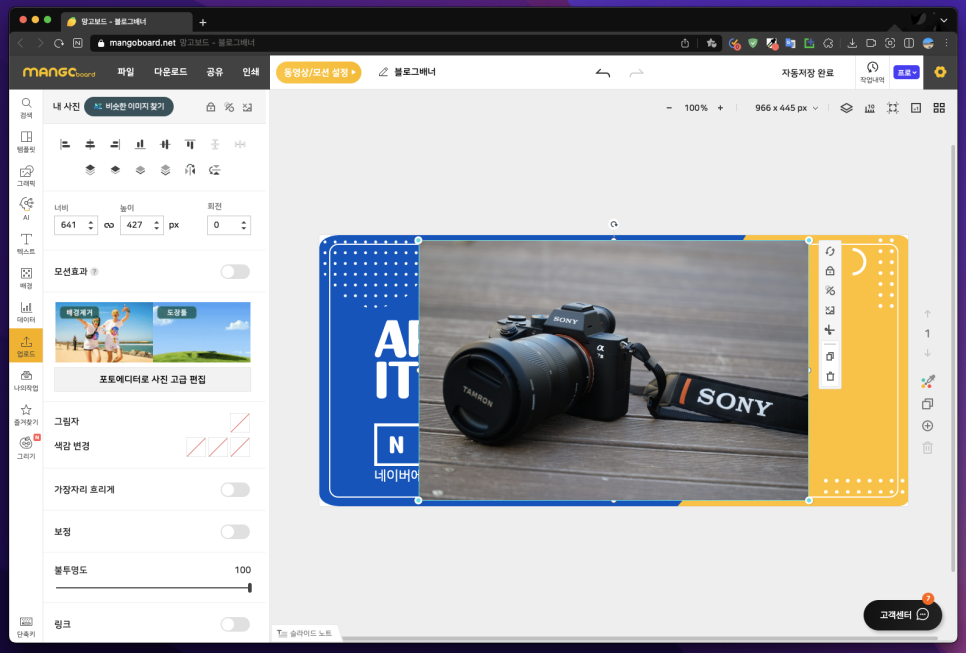The height and width of the screenshot is (653, 966).
Task: Open the yellow gear settings icon
Action: coord(940,72)
